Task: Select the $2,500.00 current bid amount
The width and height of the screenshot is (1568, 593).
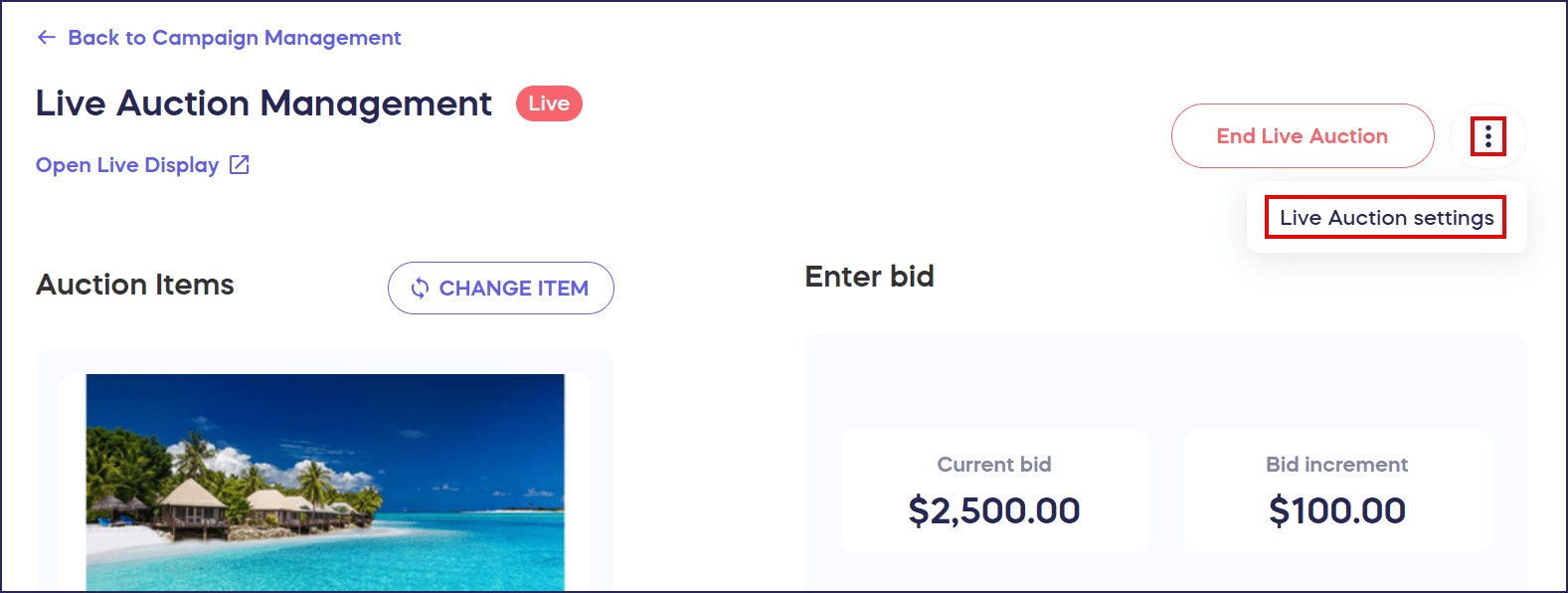Action: pos(993,510)
